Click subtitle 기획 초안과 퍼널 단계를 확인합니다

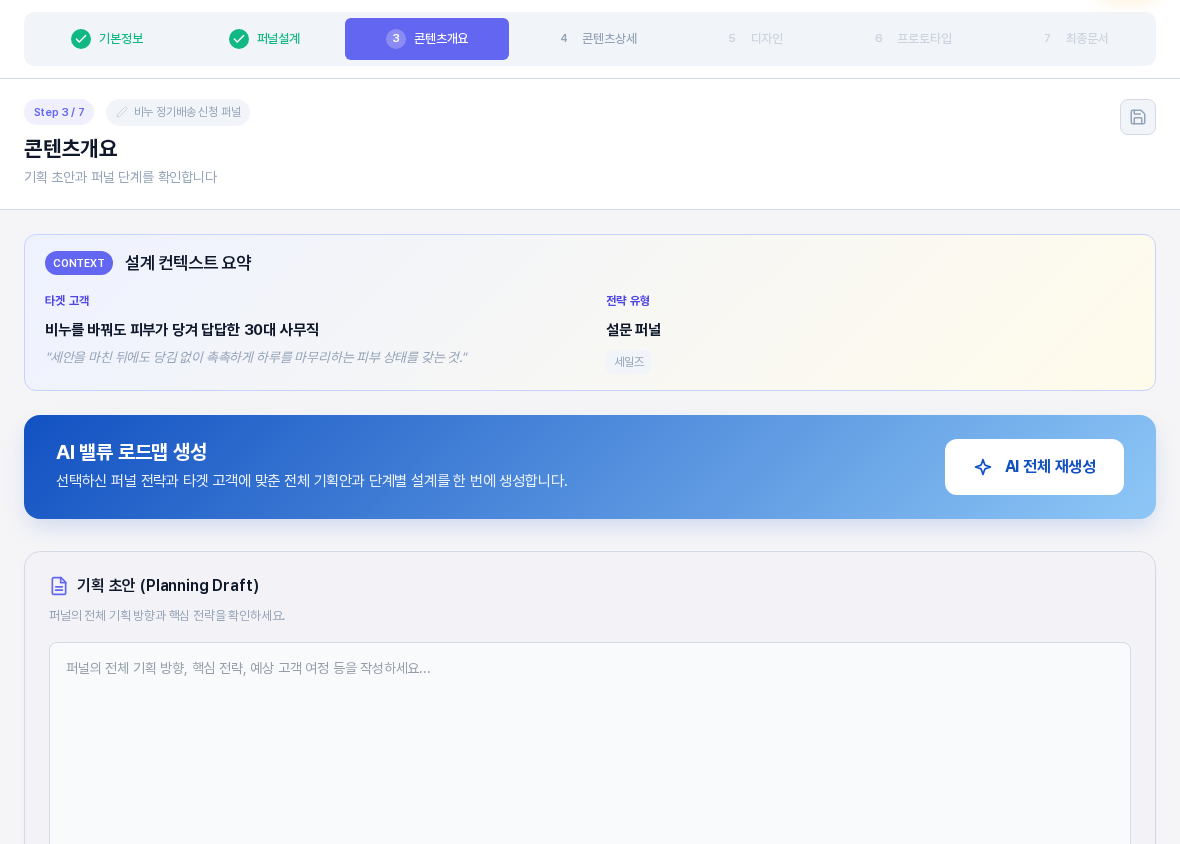click(x=120, y=177)
